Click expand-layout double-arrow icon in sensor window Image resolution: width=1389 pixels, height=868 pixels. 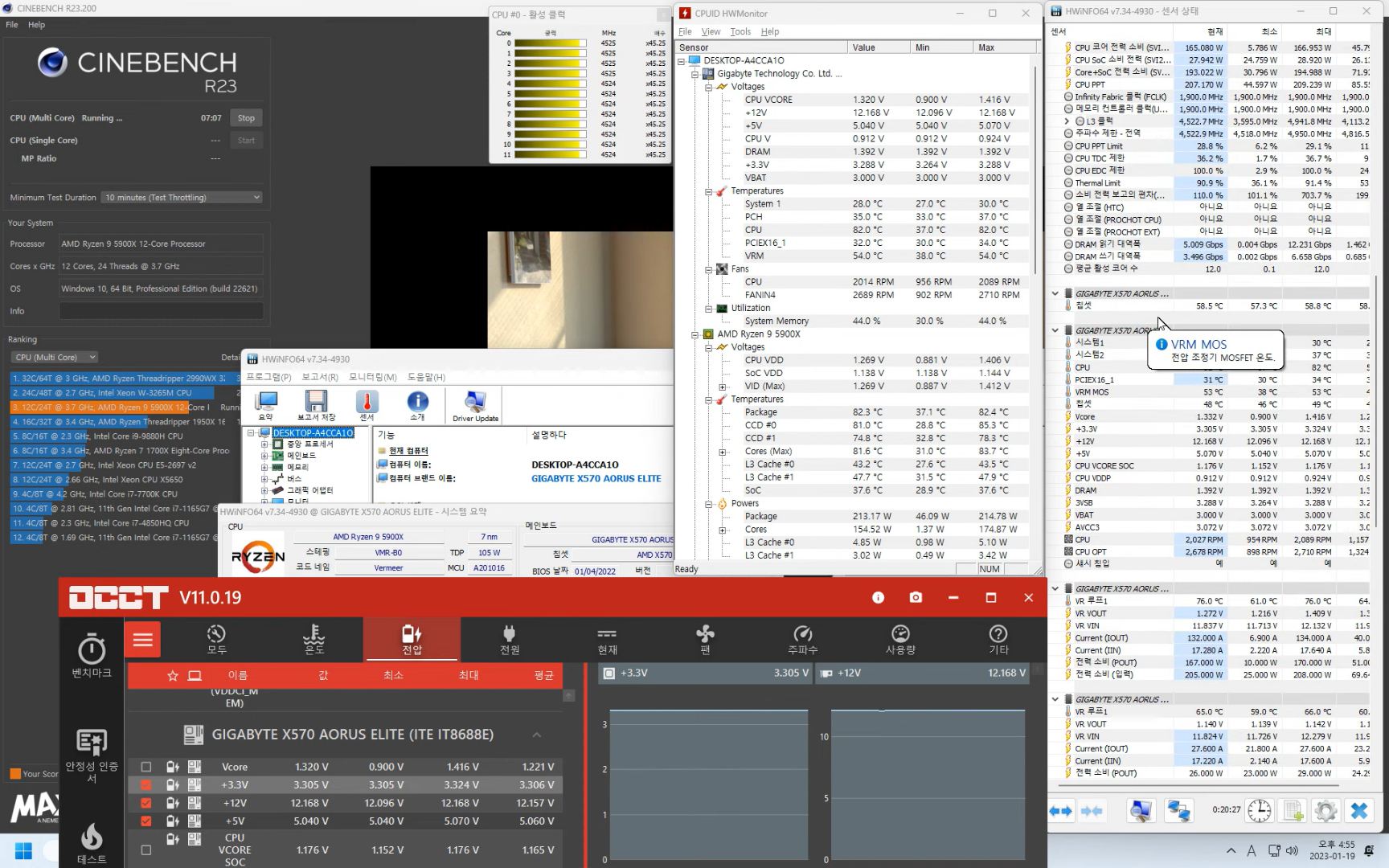point(1061,811)
